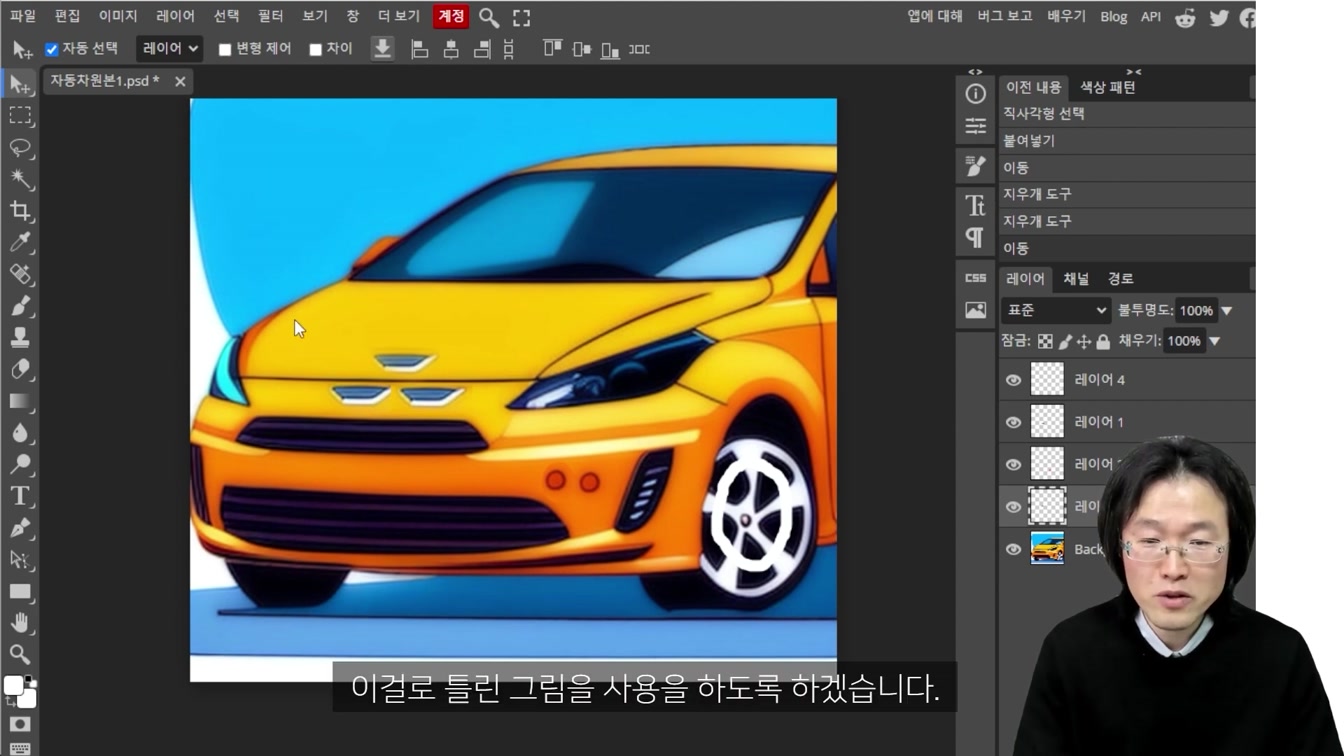Select the Eyedropper tool

click(20, 242)
